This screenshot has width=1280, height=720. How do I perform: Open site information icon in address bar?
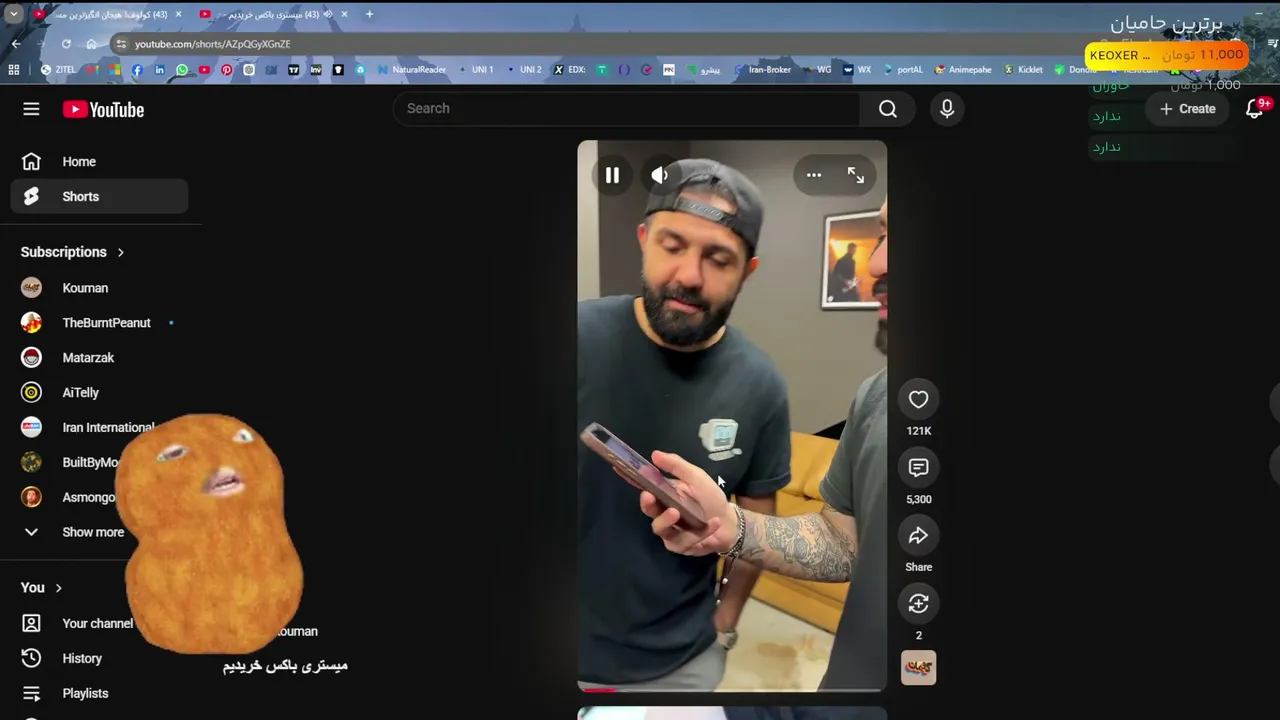pyautogui.click(x=121, y=44)
